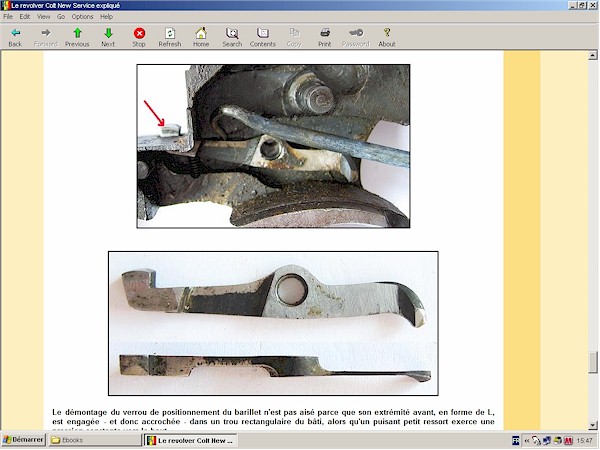The image size is (600, 450).
Task: Click the Démarrer start button
Action: coord(23,440)
